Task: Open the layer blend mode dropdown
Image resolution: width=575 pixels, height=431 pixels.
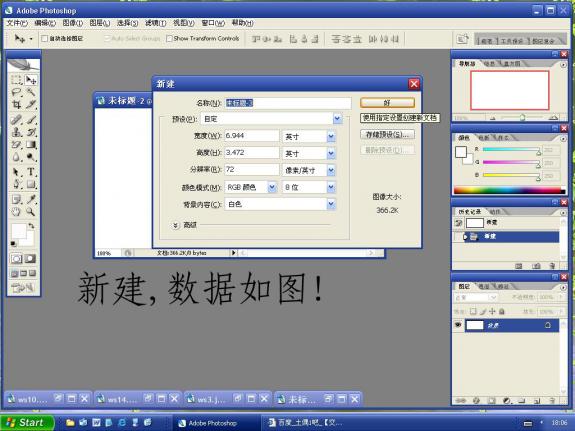Action: click(x=476, y=297)
